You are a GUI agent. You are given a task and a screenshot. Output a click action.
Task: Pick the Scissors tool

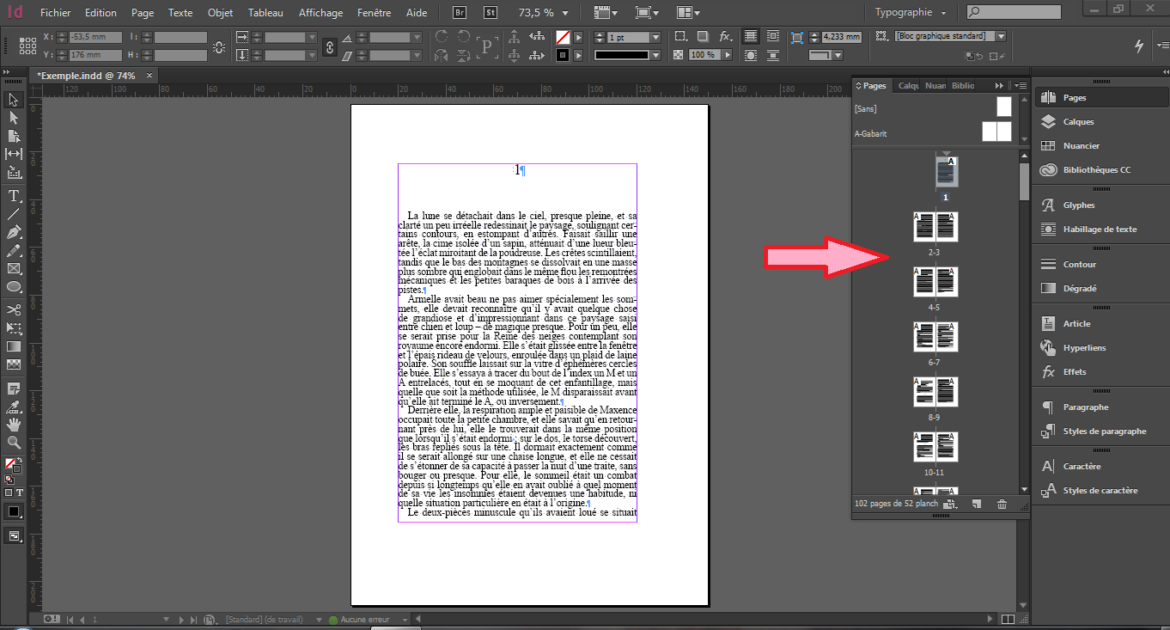click(14, 310)
